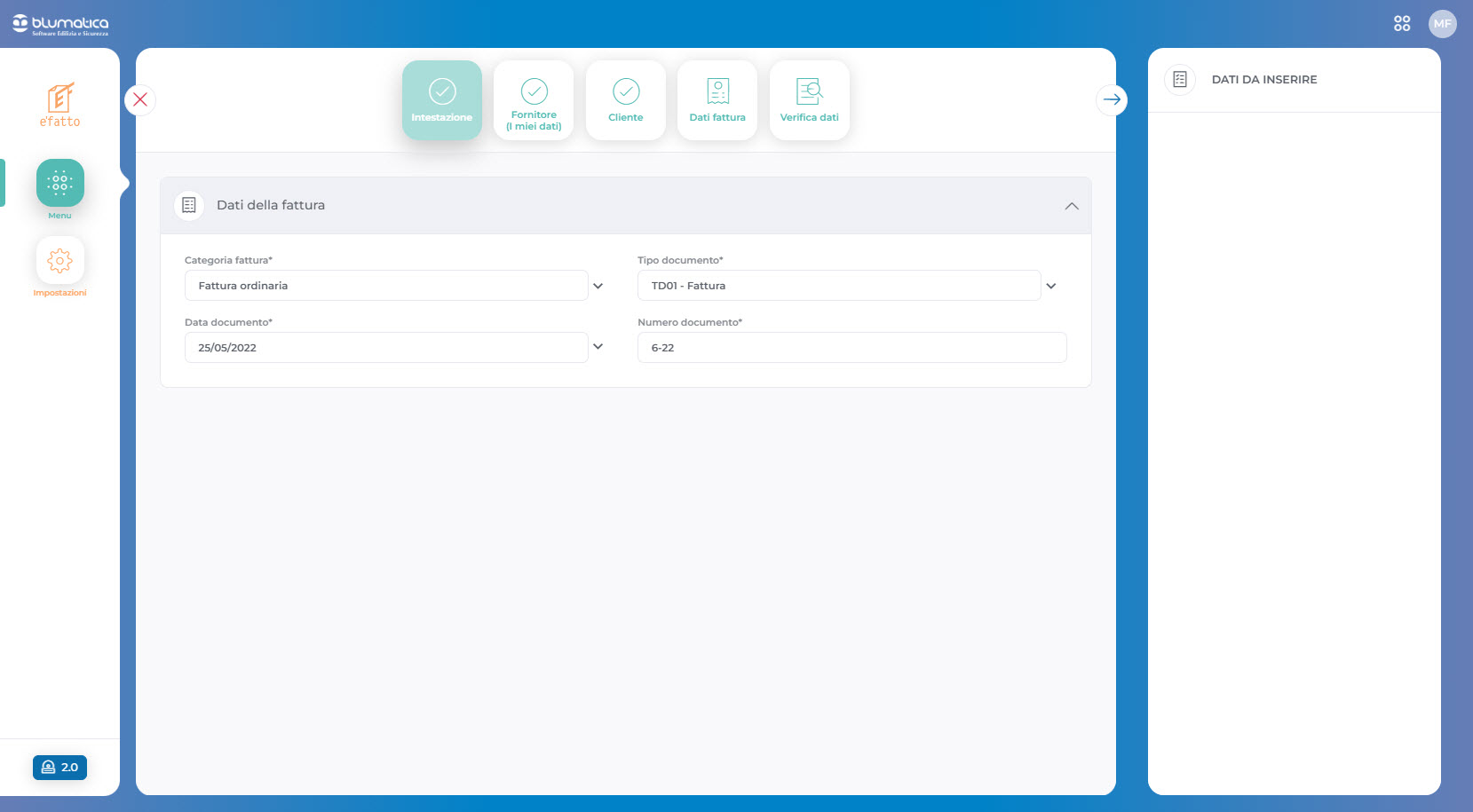Click the Dati da inserire panel icon
The image size is (1473, 812).
(x=1180, y=80)
